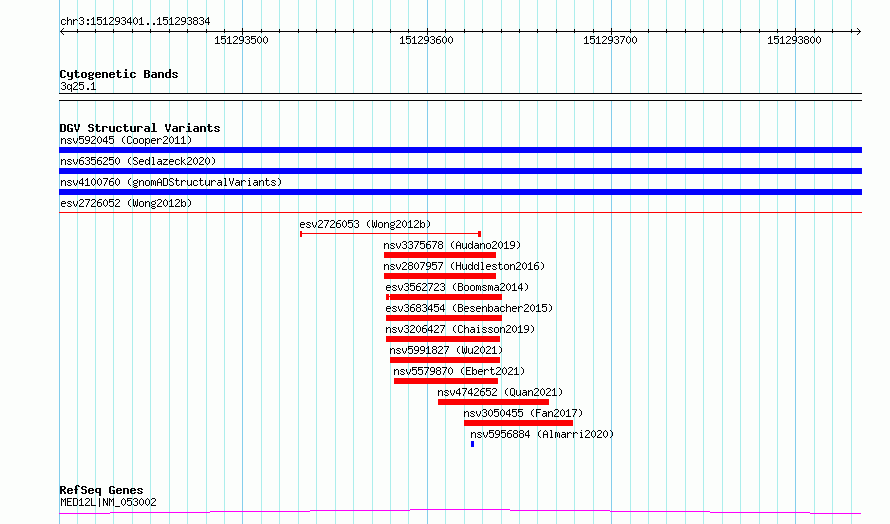
Task: Select the thin red esv2726052 (Wong2012b) line
Action: 460,213
